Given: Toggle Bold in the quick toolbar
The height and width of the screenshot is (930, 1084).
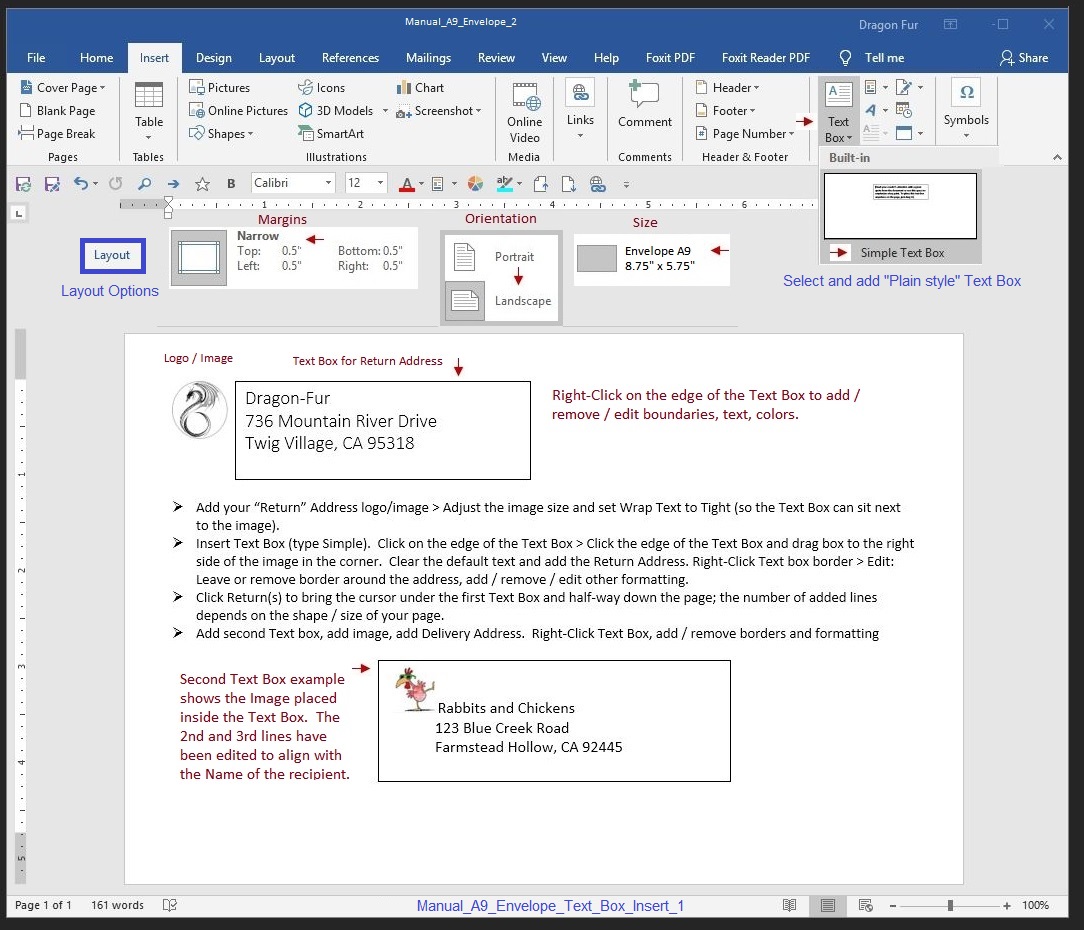Looking at the screenshot, I should pos(231,184).
